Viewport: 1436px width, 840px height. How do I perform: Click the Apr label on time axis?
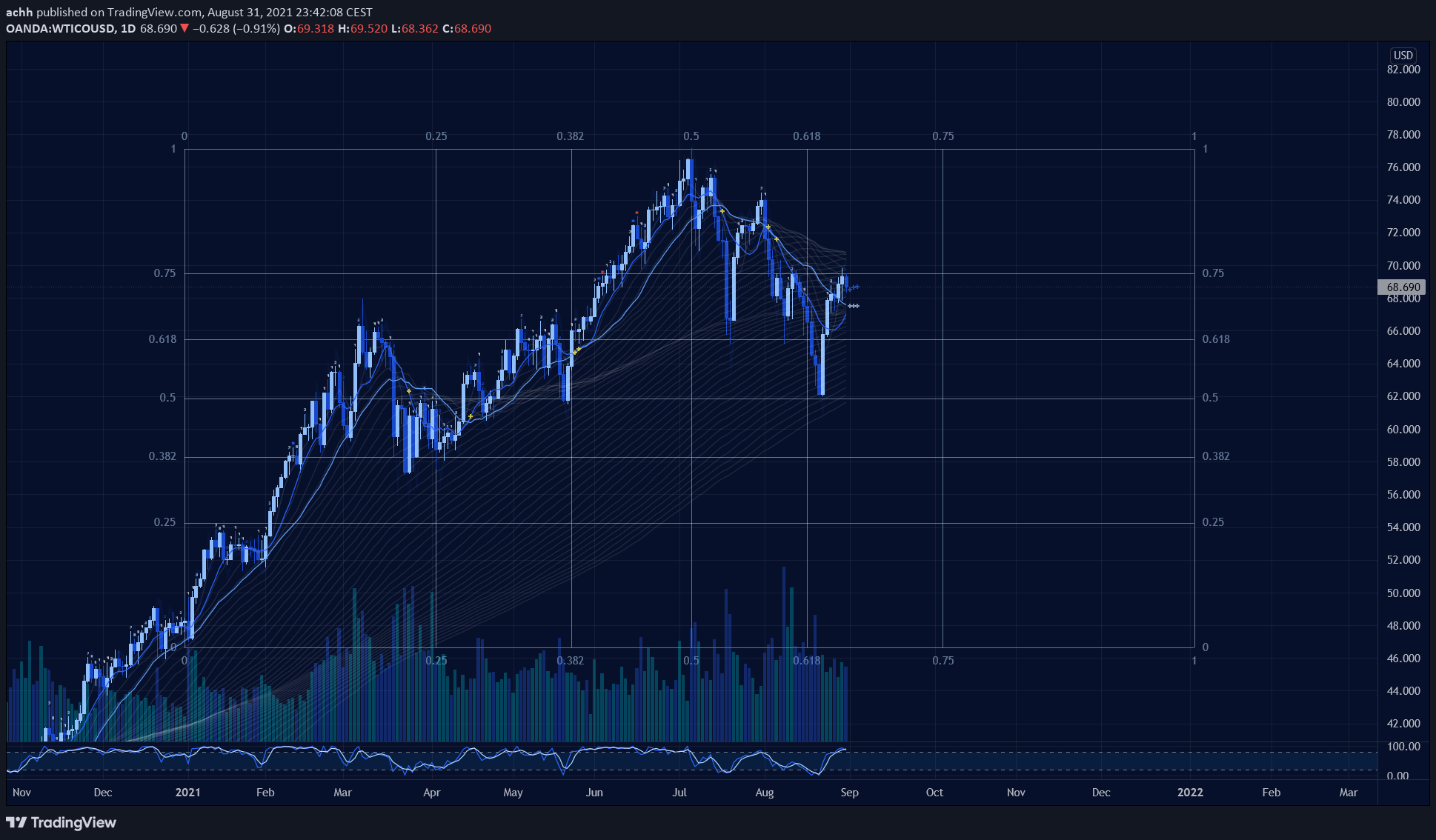[x=431, y=792]
